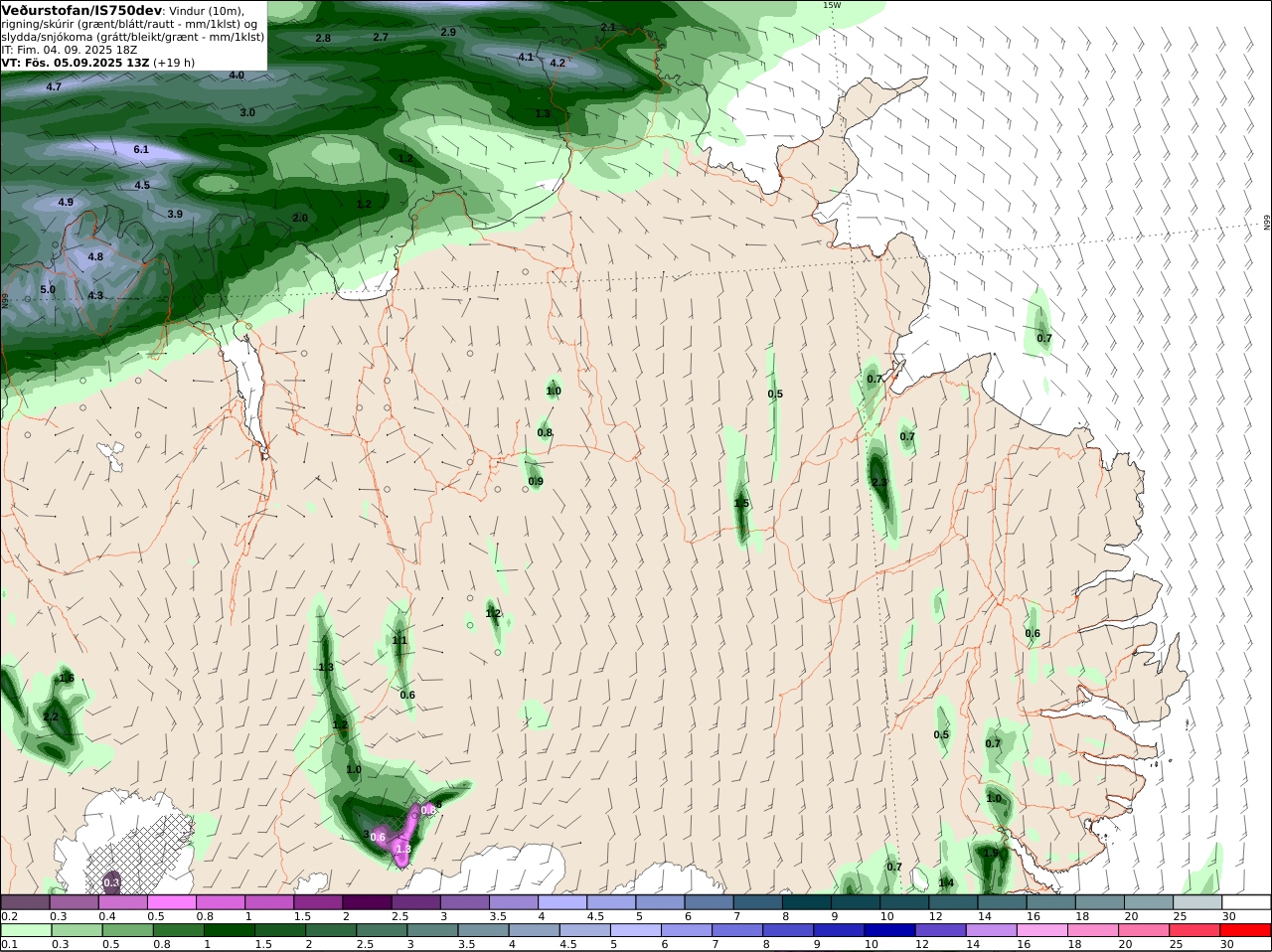Click the 15W longitude label at top

831,5
